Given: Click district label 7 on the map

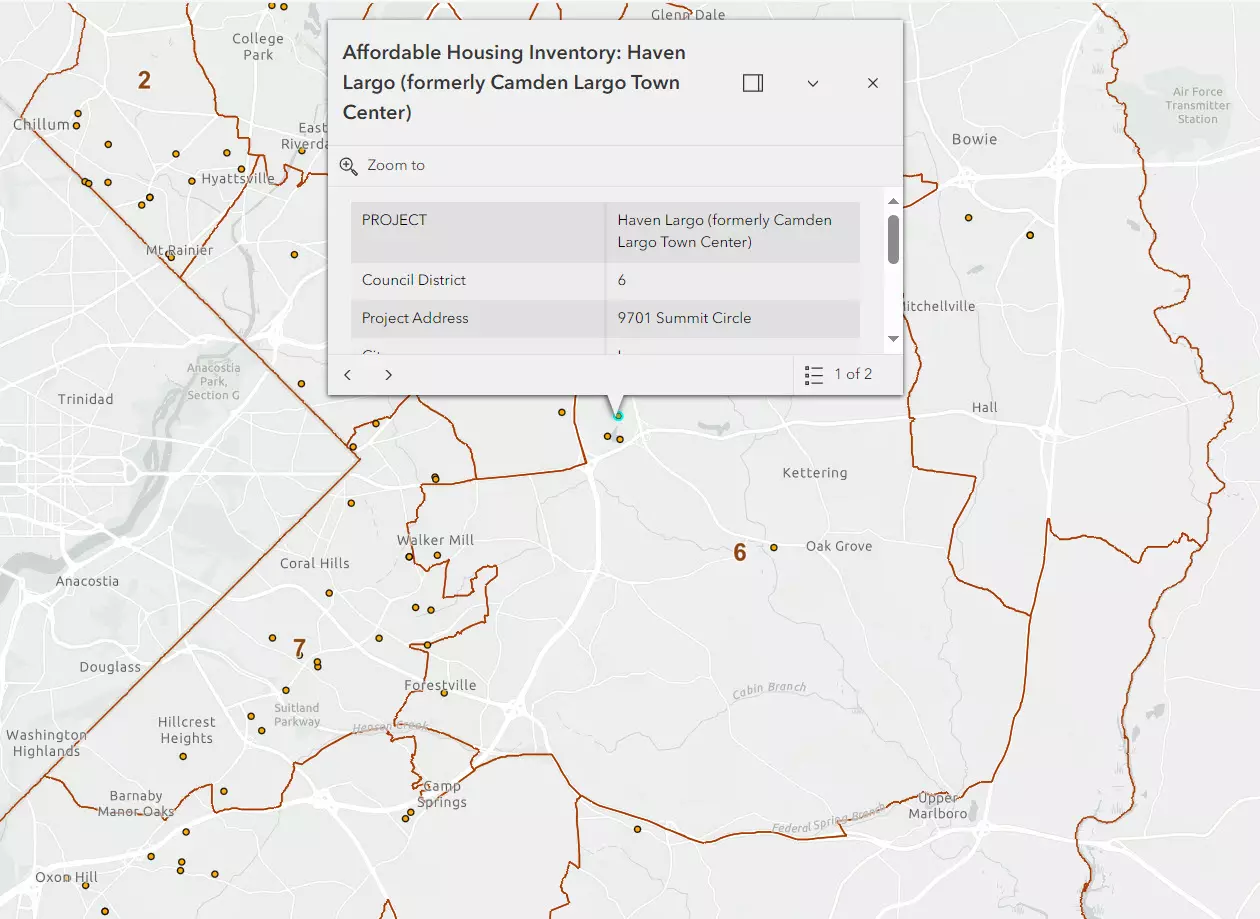Looking at the screenshot, I should 298,645.
